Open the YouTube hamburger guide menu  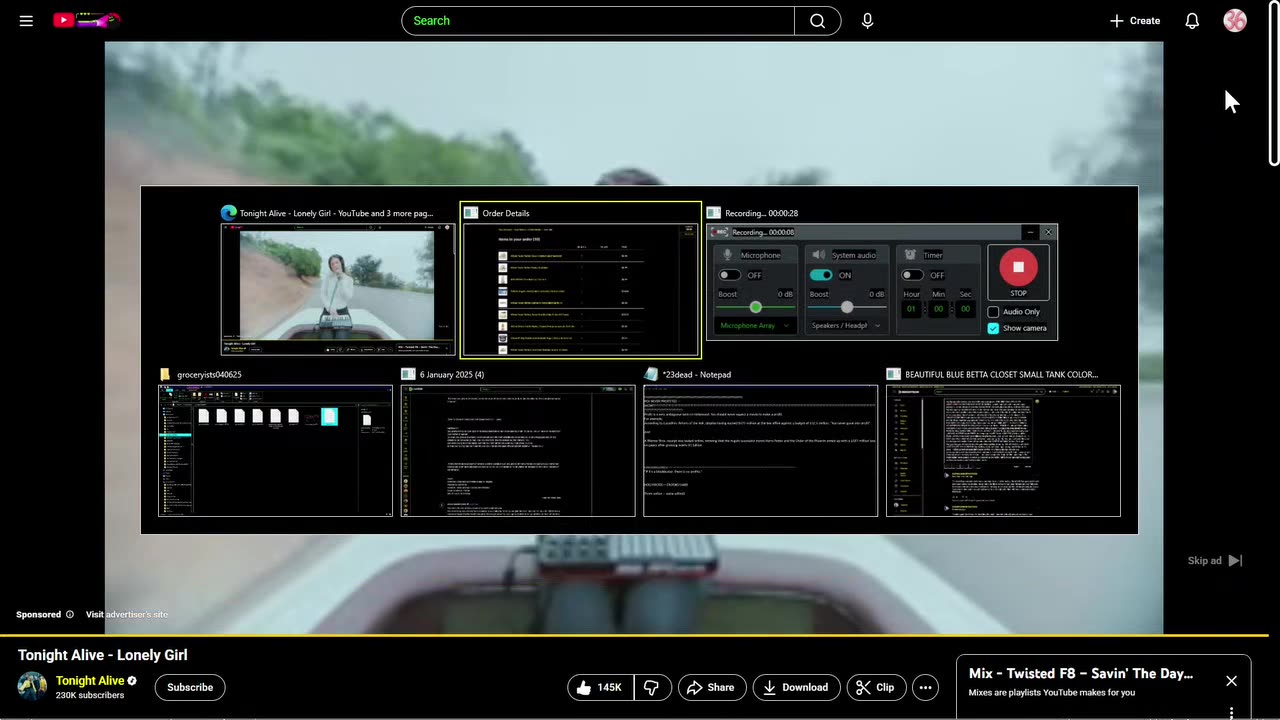point(26,20)
